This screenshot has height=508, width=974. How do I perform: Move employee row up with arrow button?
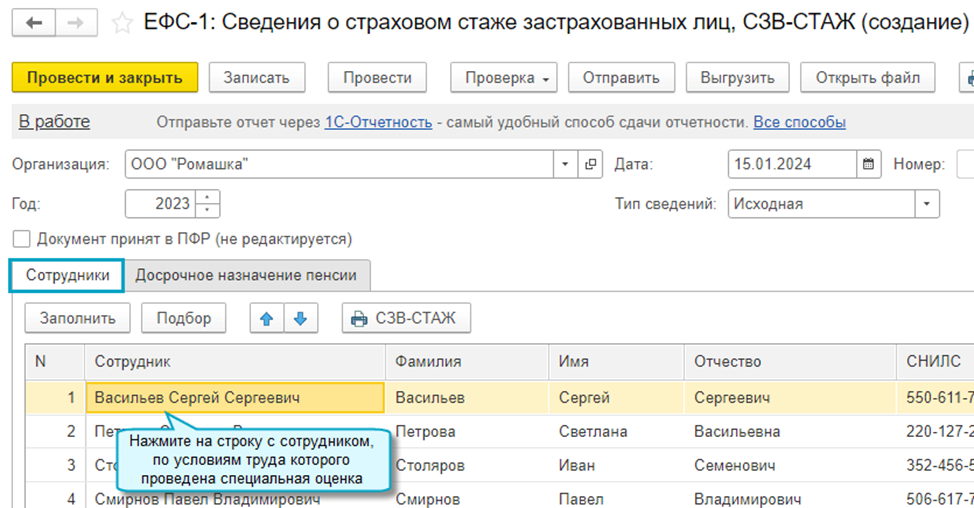[265, 319]
